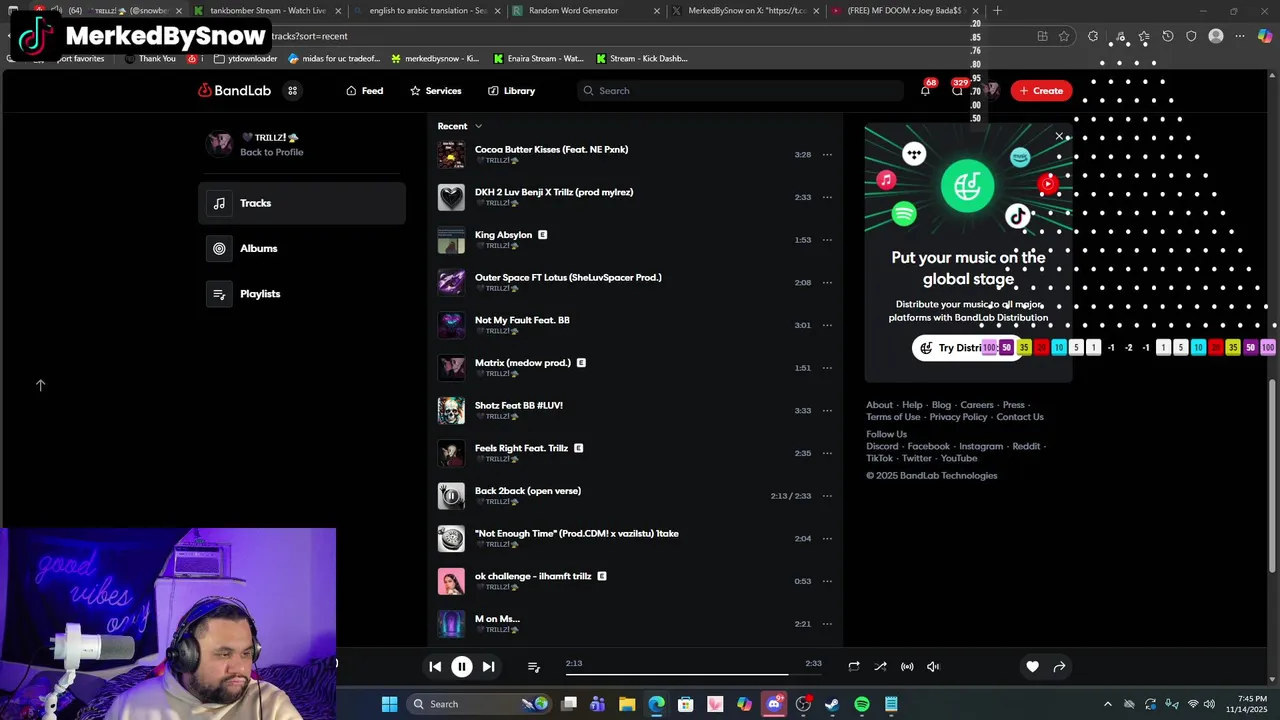1280x720 pixels.
Task: Open browser settings three-dot menu
Action: 1240,36
